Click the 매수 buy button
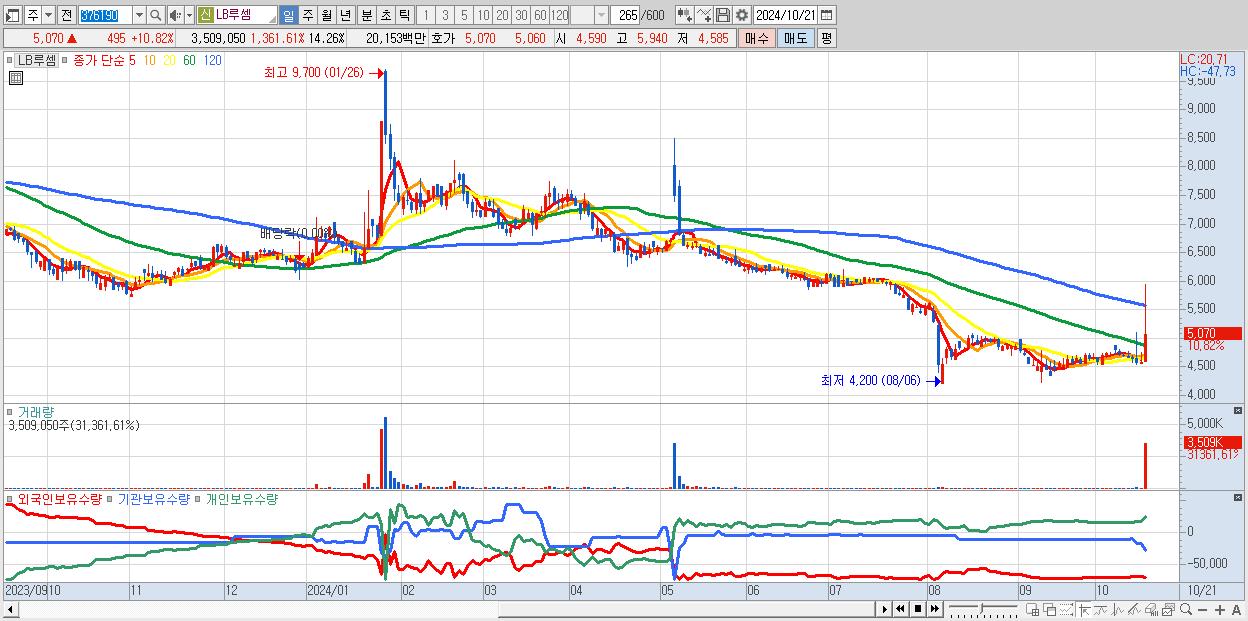The width and height of the screenshot is (1248, 621). [756, 38]
